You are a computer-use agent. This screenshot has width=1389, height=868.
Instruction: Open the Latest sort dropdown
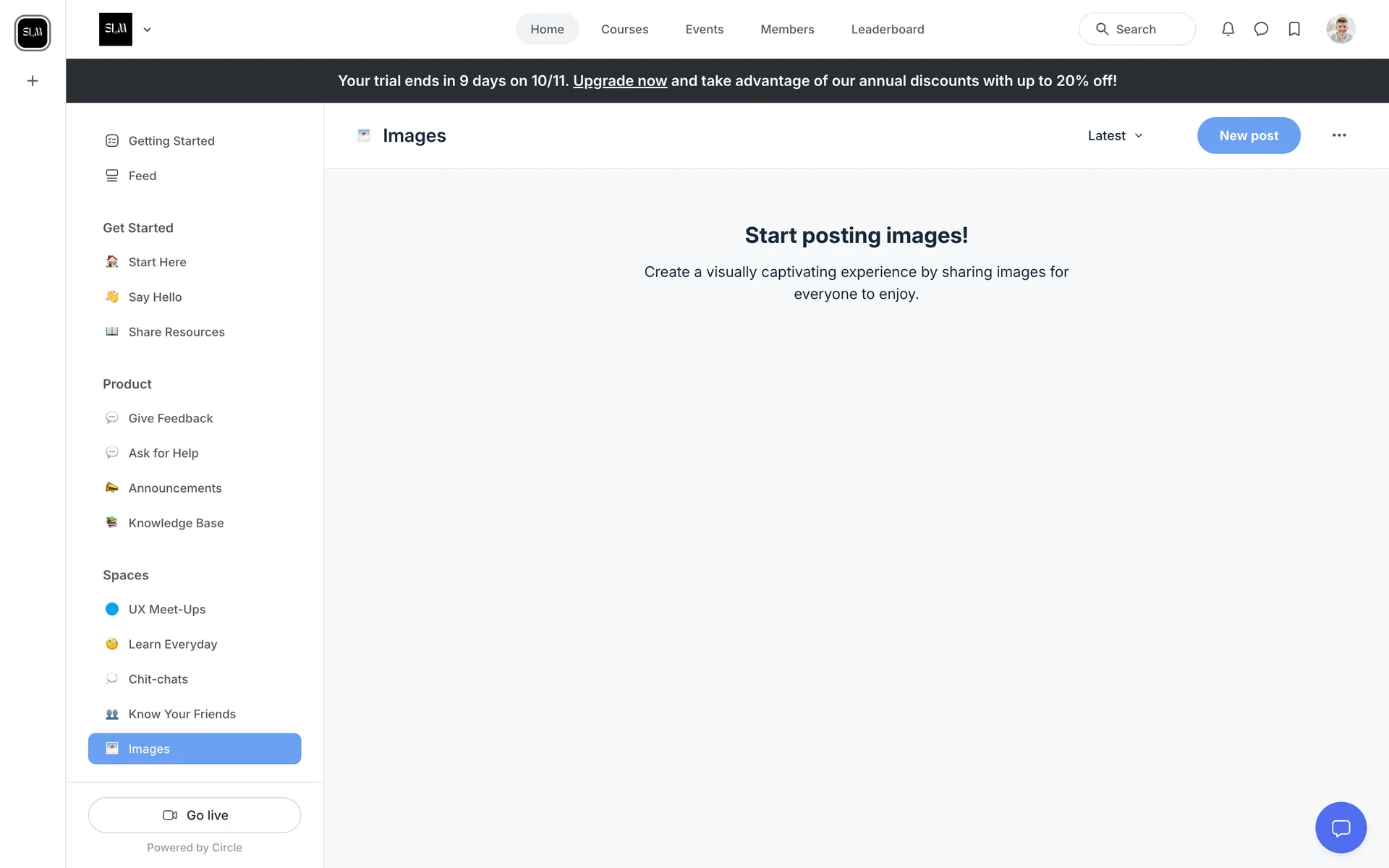tap(1115, 136)
